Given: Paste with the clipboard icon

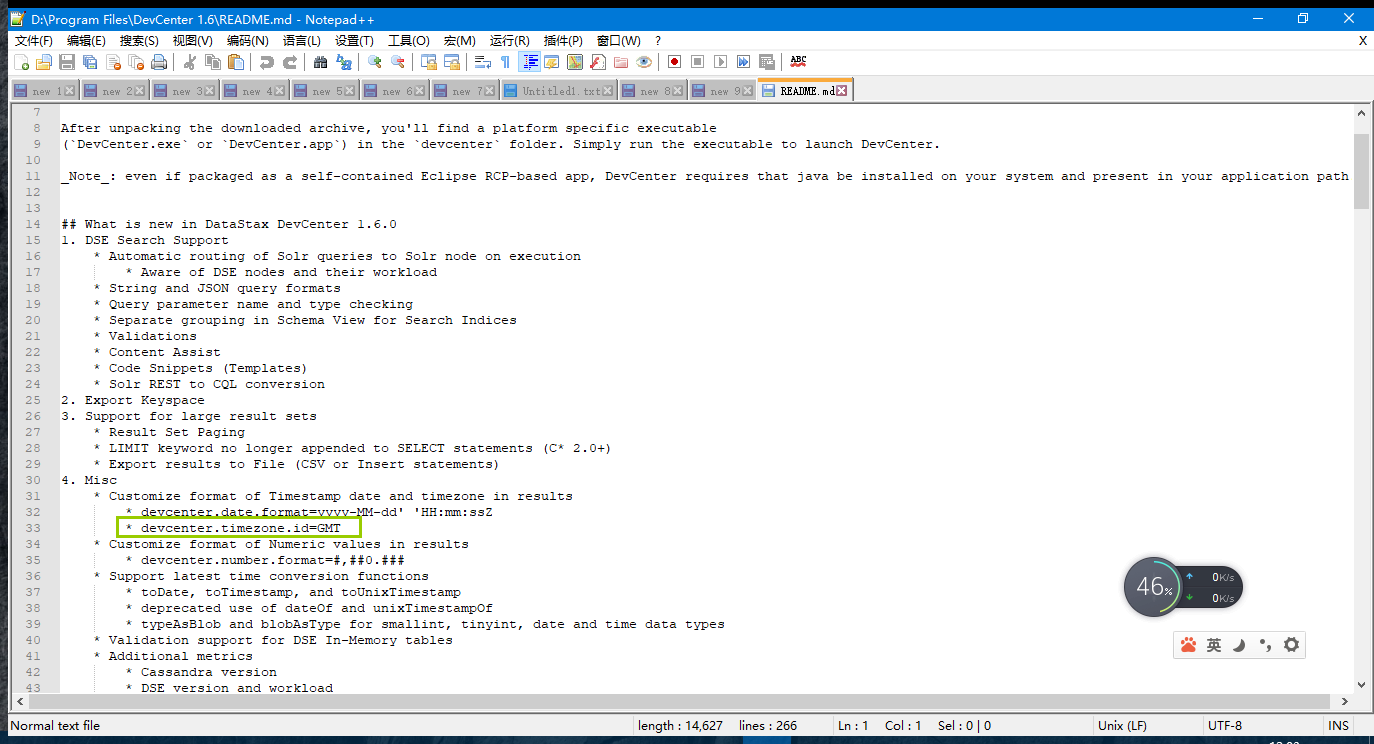Looking at the screenshot, I should (236, 62).
